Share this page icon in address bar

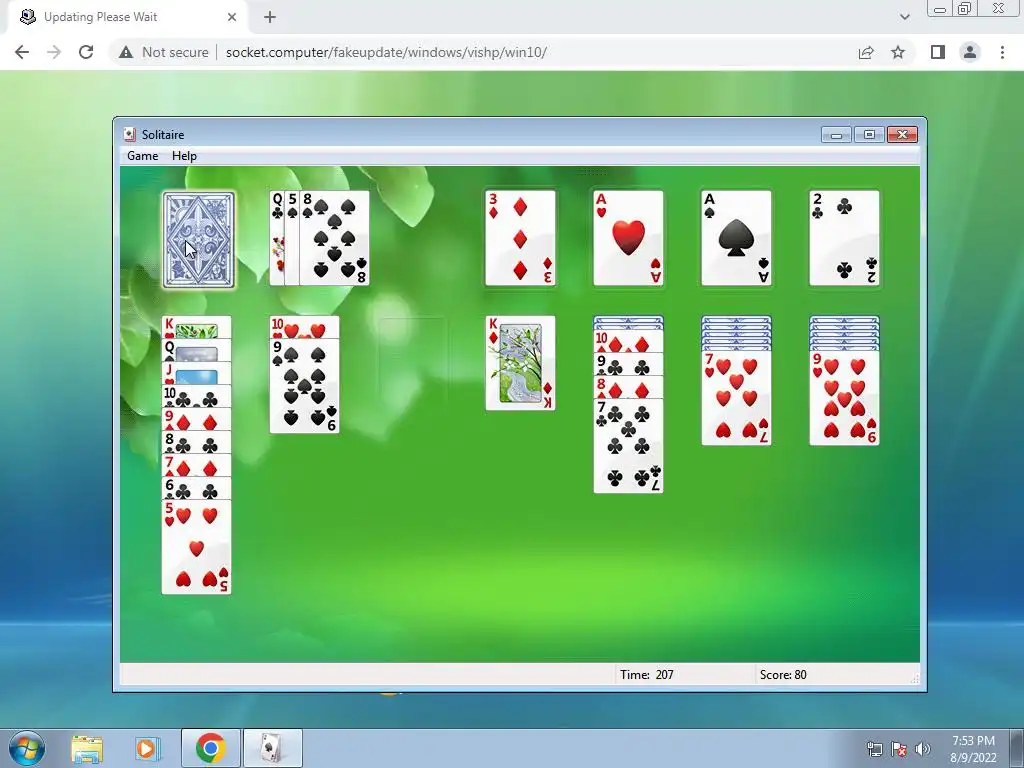(866, 52)
